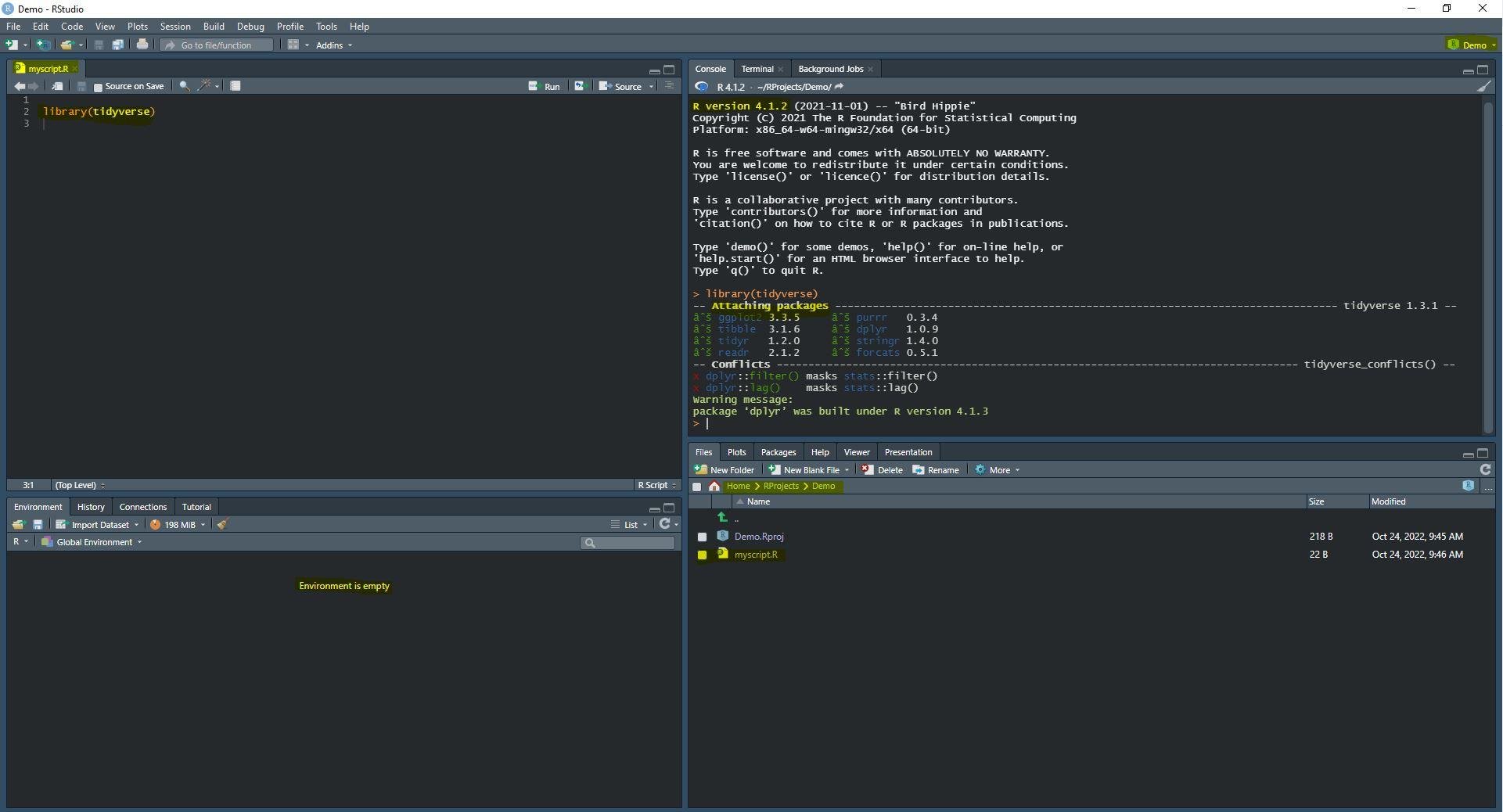This screenshot has height=812, width=1503.
Task: Re-run the previous code region icon
Action: pyautogui.click(x=580, y=86)
